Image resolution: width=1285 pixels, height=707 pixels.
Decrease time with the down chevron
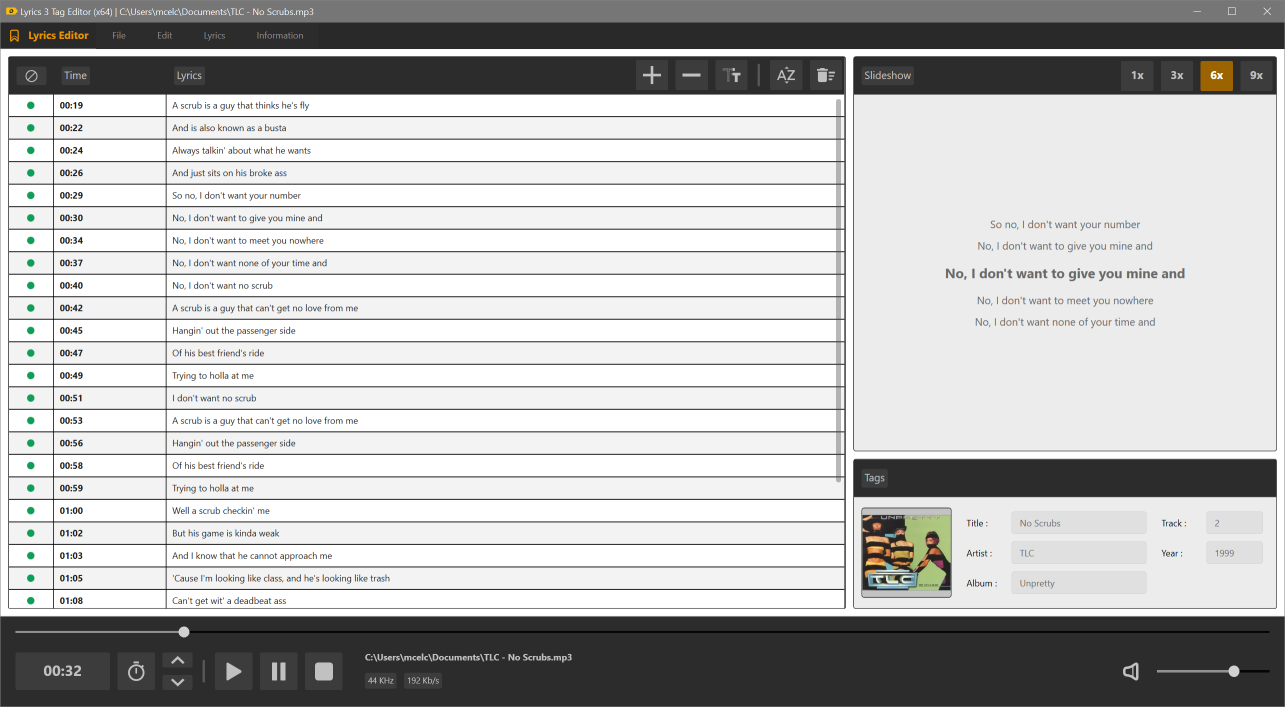point(177,682)
